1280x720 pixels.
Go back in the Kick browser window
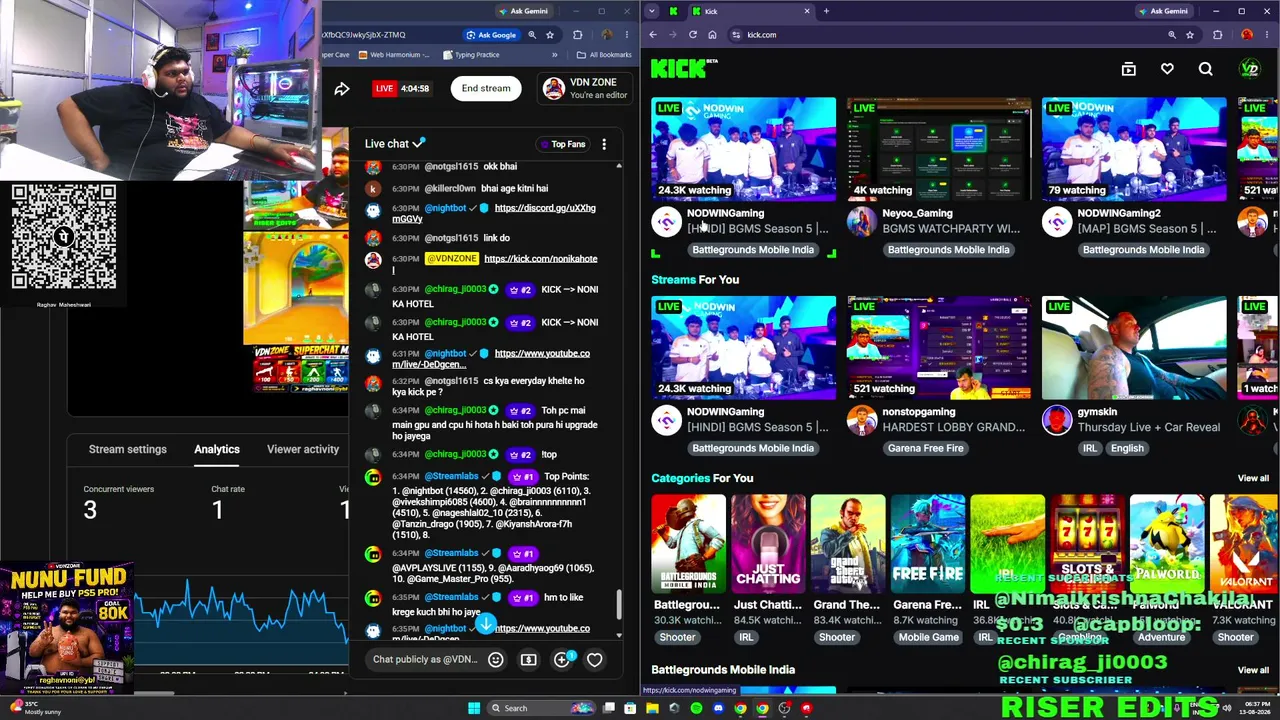[653, 35]
